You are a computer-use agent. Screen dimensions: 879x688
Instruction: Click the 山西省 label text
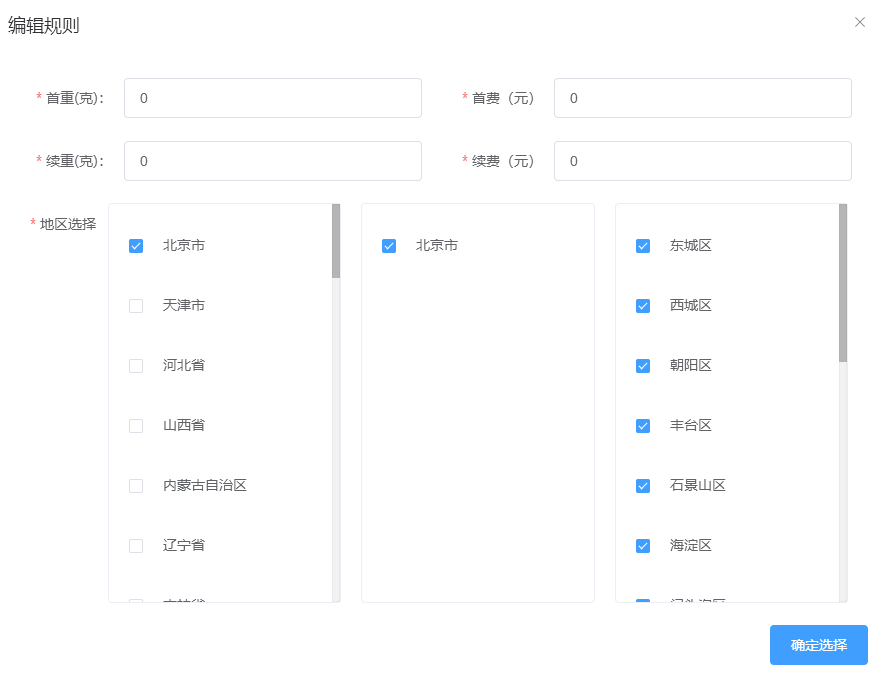tap(184, 426)
